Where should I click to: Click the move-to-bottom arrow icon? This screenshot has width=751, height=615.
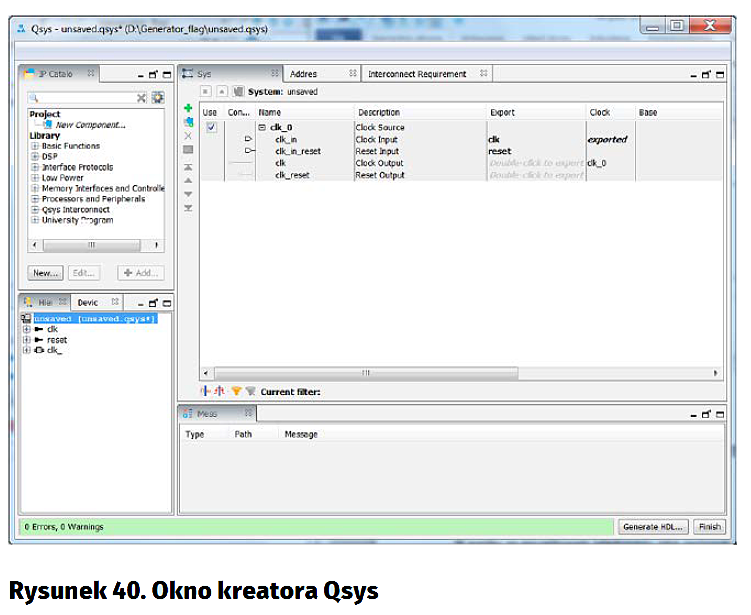(x=188, y=208)
